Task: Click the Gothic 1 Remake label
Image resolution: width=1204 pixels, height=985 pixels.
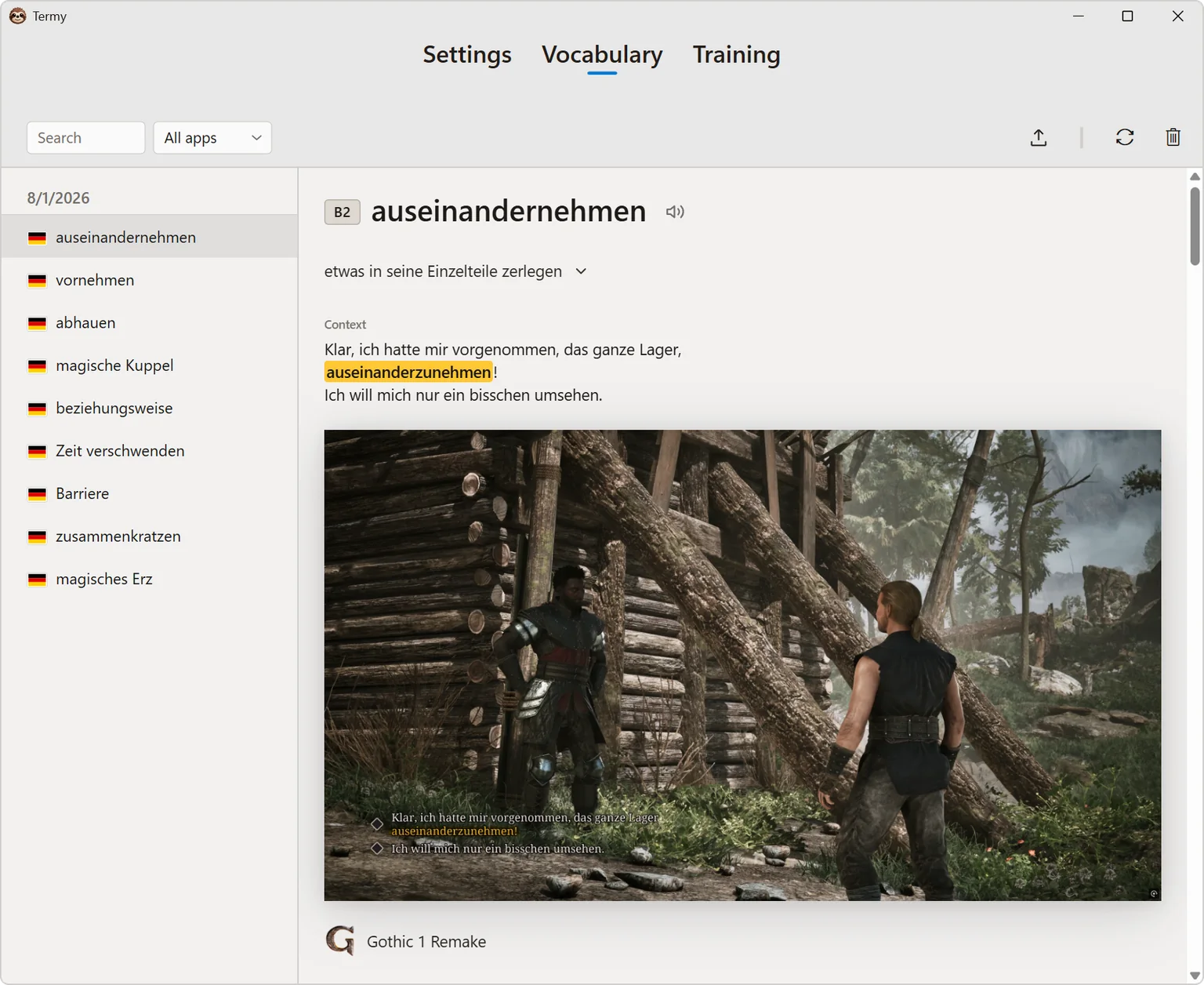Action: click(426, 941)
